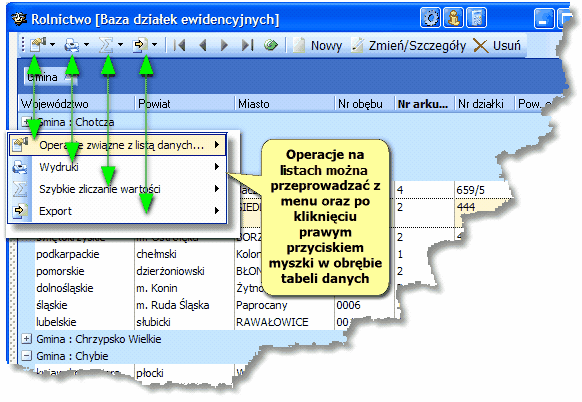582x402 pixels.
Task: Open the dropdown arrow beside list operations icon
Action: coord(52,45)
